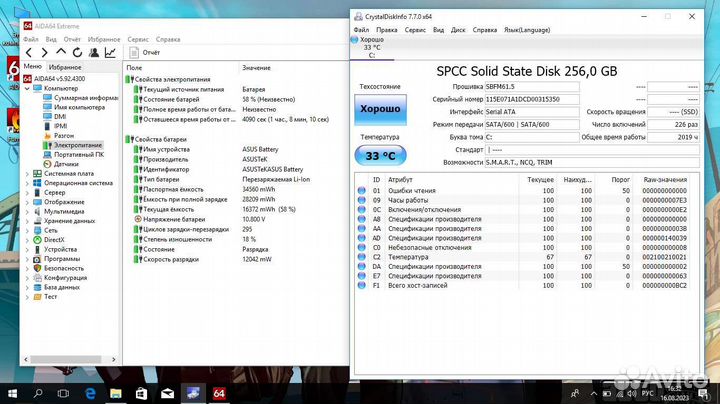Open taskbar search magnifier
Screen dimensions: 720x404
(38, 393)
